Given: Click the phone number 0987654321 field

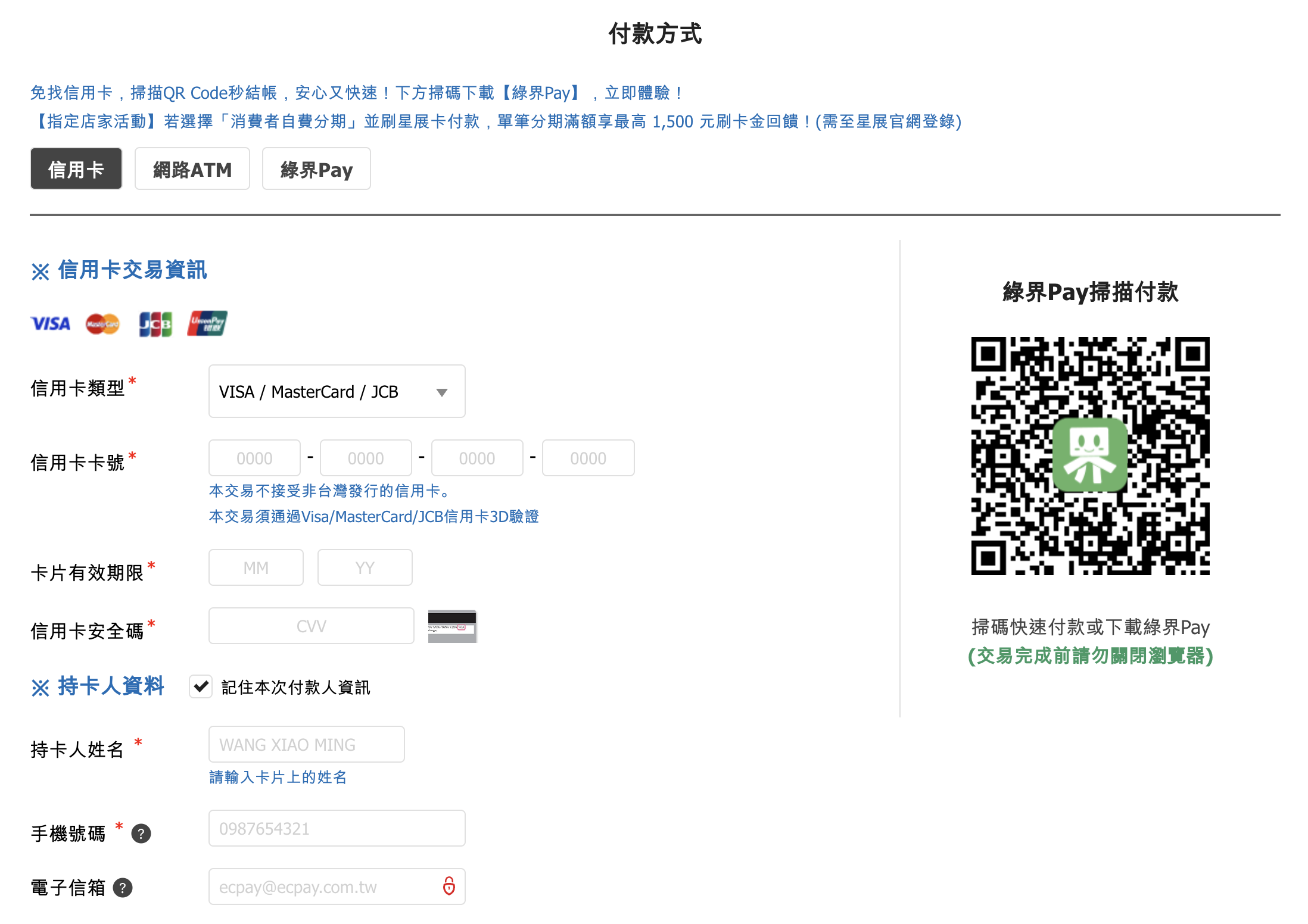Looking at the screenshot, I should coord(337,828).
